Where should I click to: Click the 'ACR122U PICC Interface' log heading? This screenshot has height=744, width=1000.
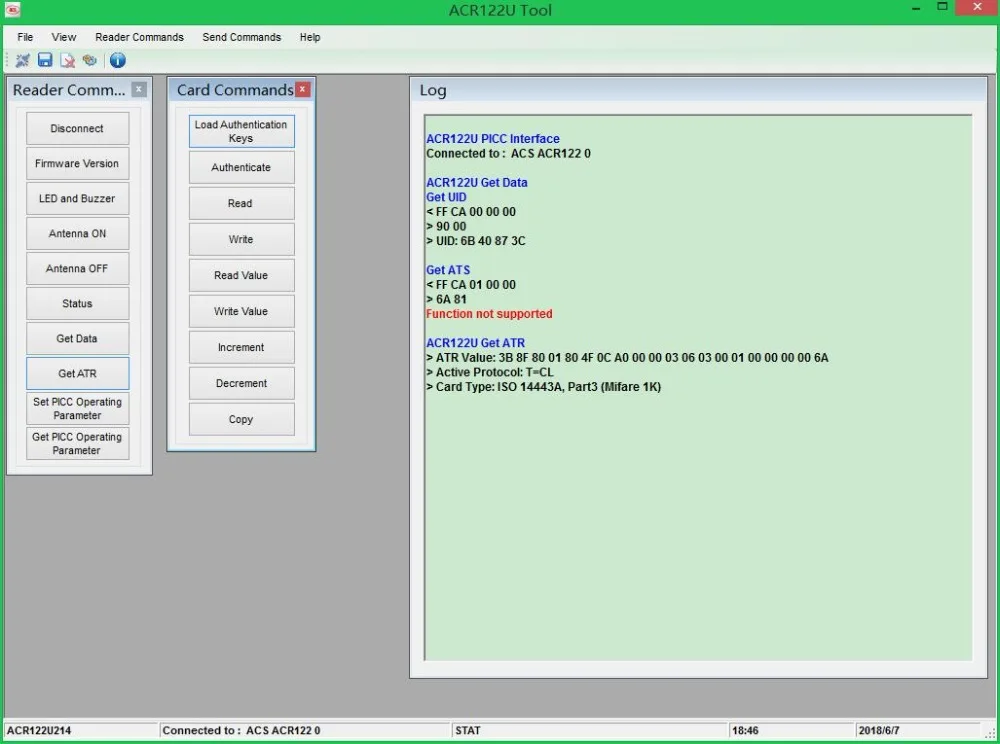(492, 138)
